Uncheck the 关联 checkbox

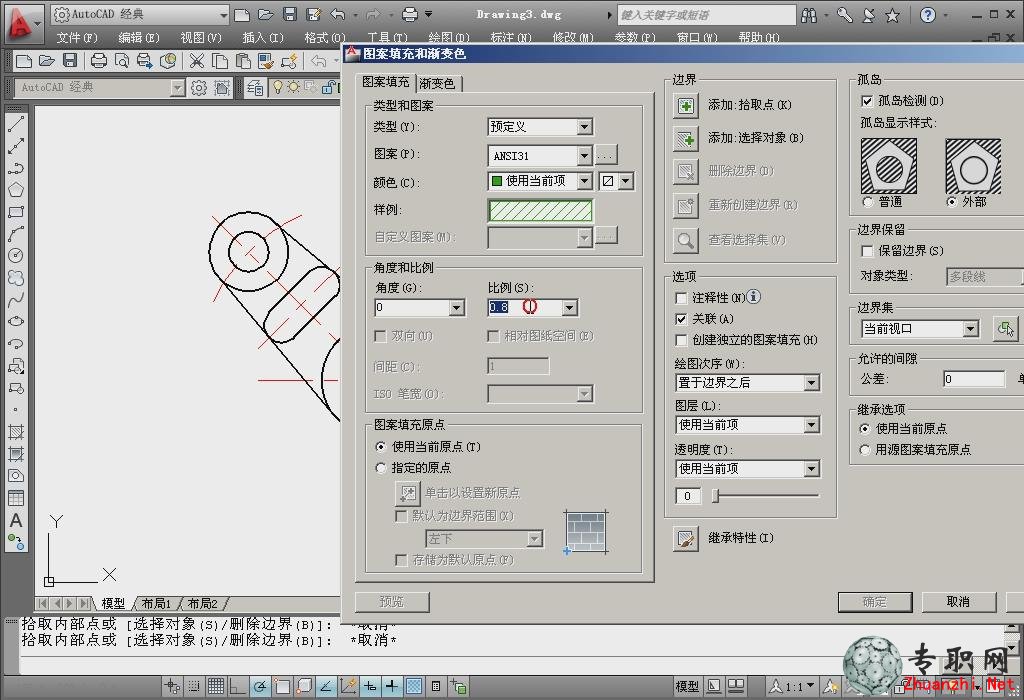point(681,319)
